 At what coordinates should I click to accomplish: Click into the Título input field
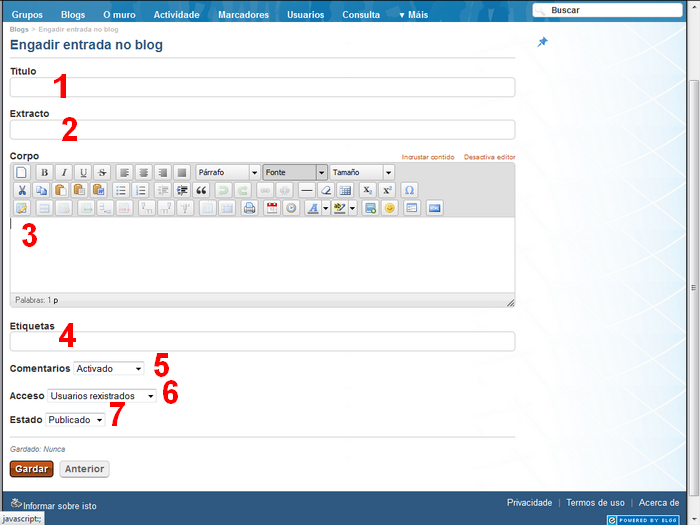coord(262,88)
